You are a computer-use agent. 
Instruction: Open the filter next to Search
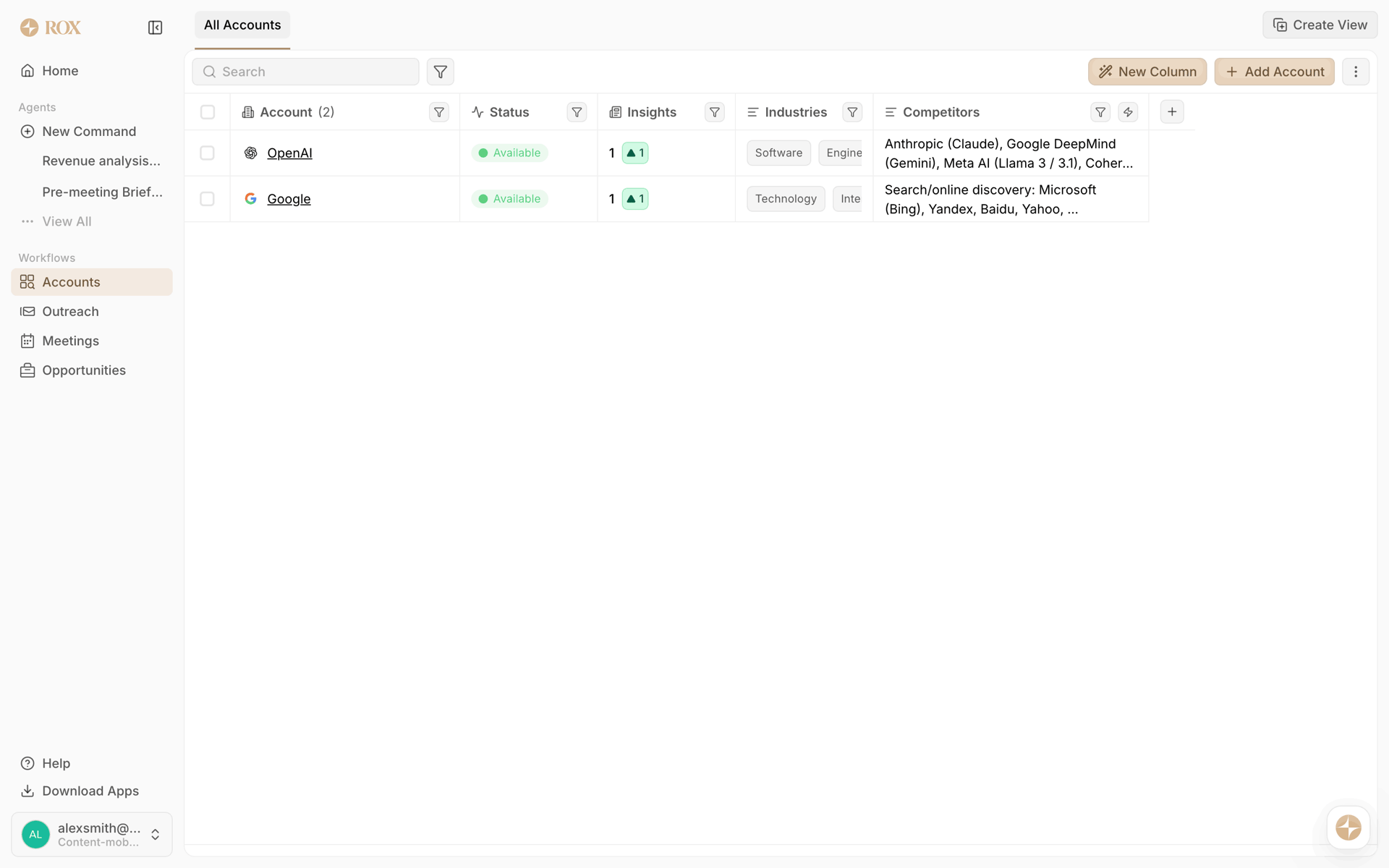440,72
